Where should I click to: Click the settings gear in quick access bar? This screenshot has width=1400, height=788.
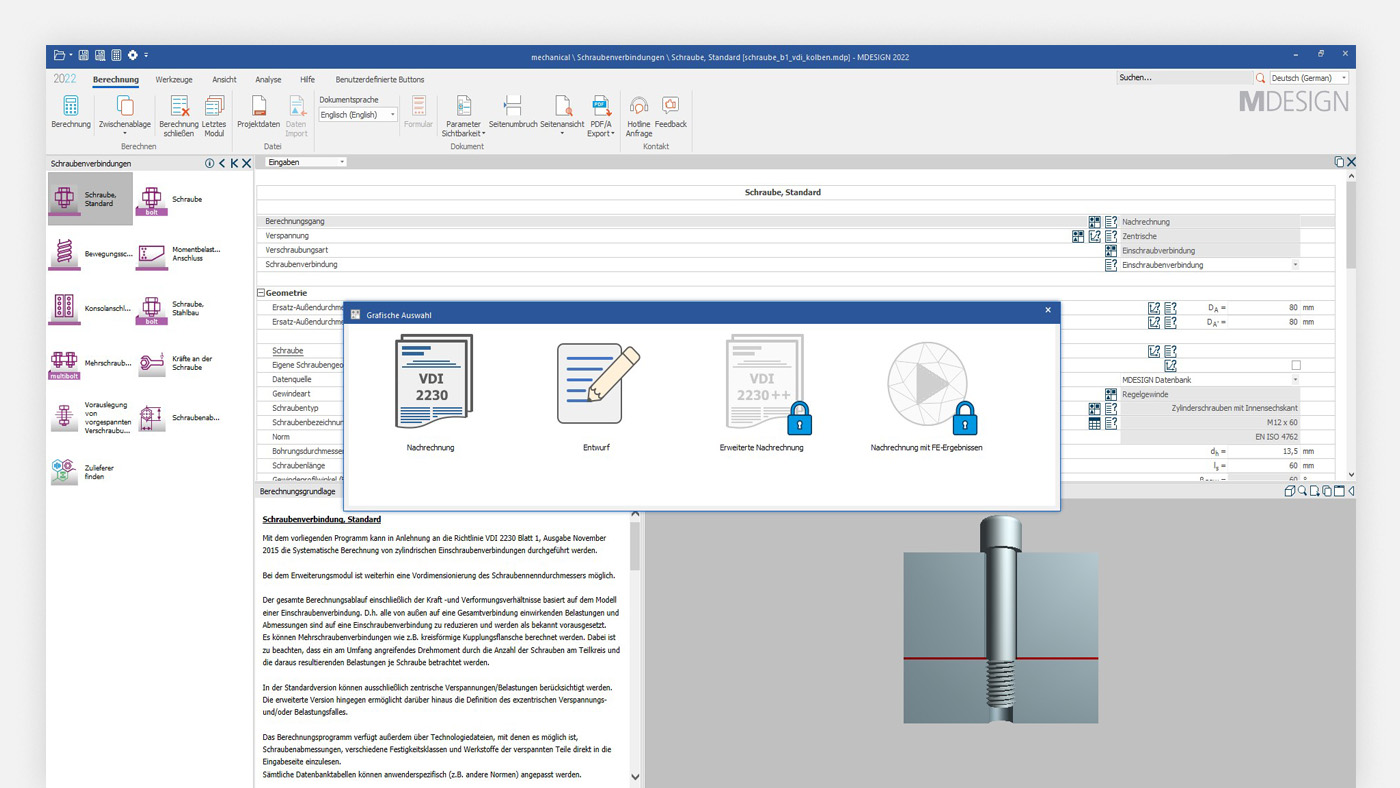tap(132, 55)
